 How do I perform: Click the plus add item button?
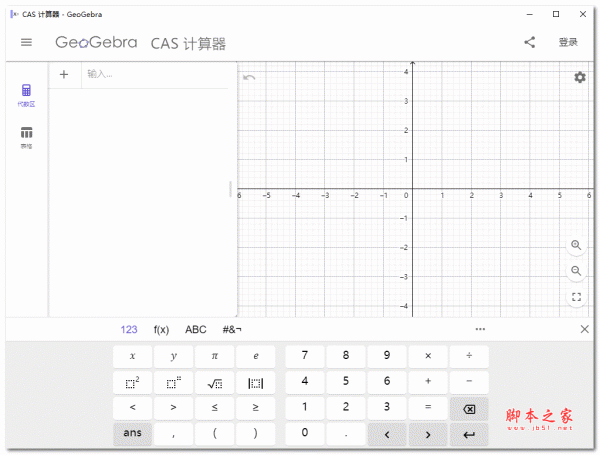(x=64, y=74)
